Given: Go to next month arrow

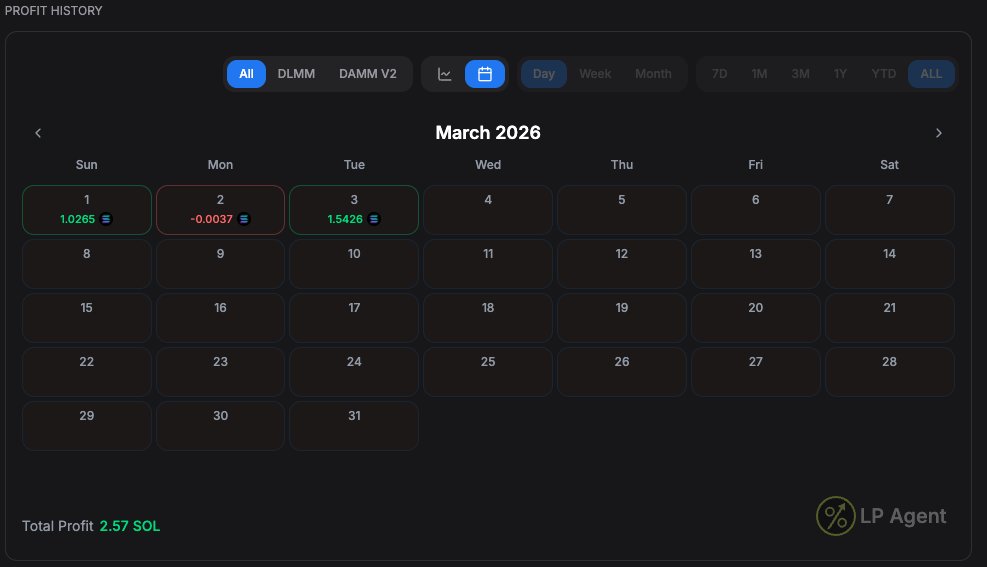Looking at the screenshot, I should pos(939,133).
